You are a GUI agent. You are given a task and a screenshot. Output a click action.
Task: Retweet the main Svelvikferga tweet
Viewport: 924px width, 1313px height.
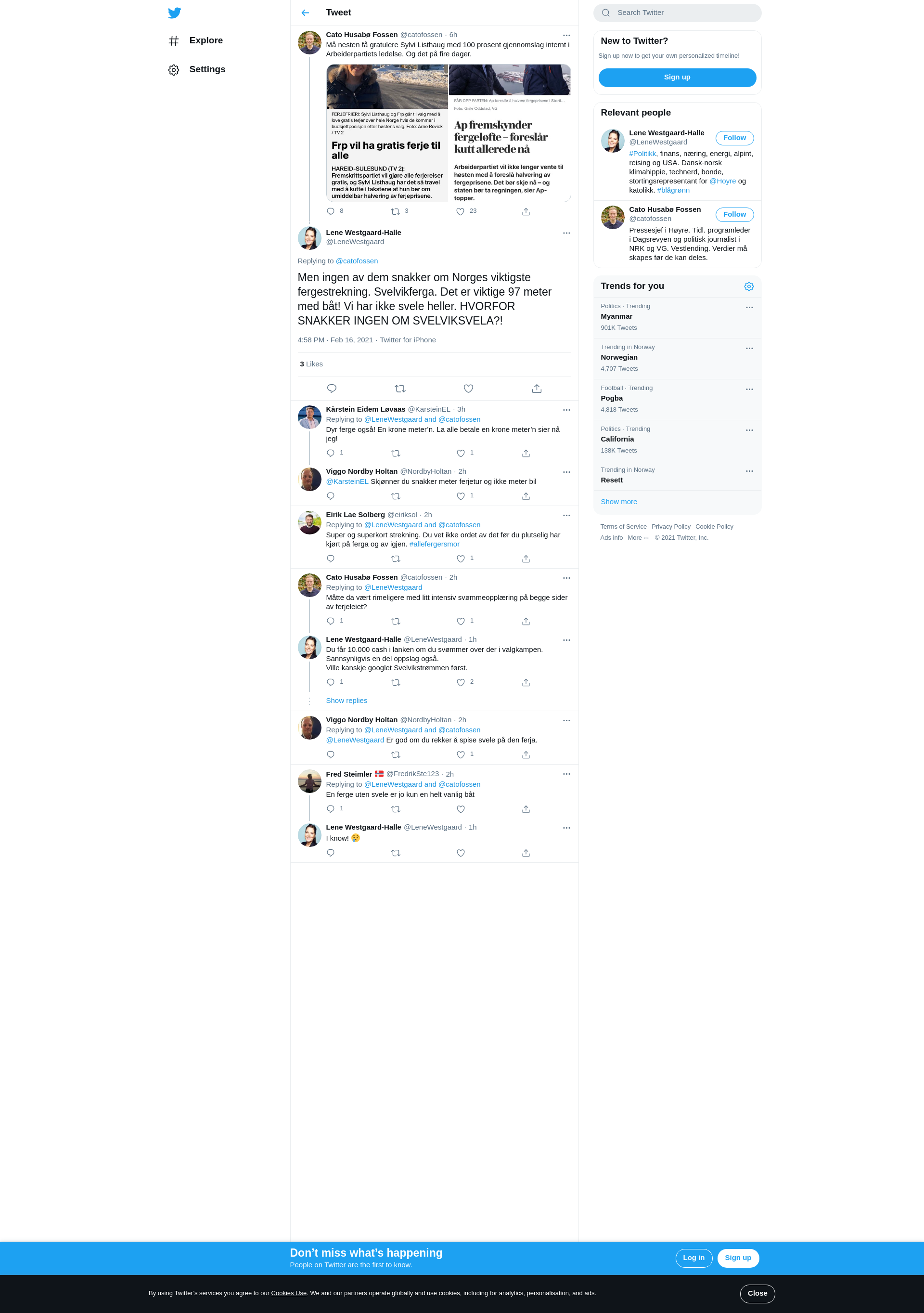(400, 389)
